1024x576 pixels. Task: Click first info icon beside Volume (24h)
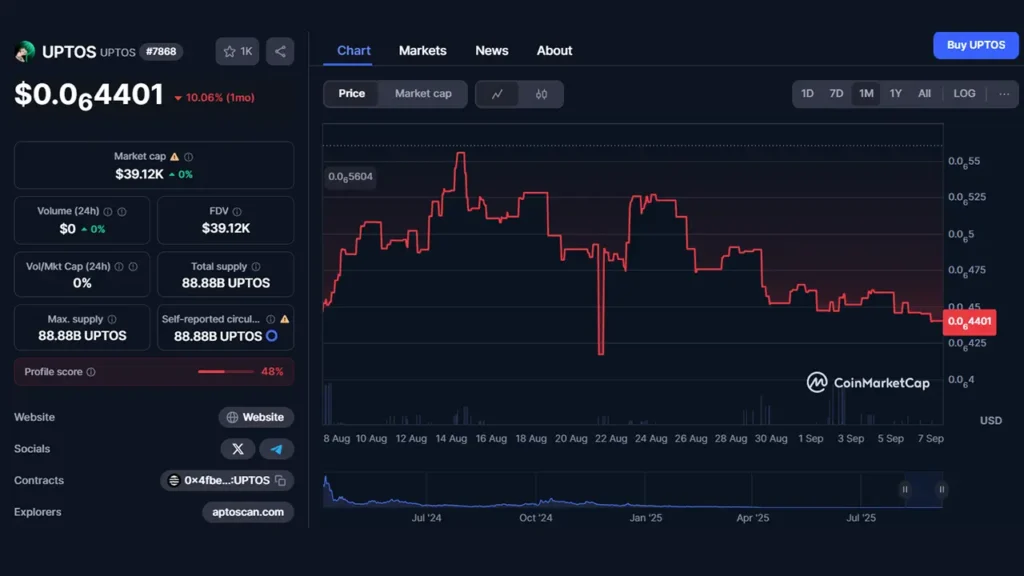coord(108,212)
